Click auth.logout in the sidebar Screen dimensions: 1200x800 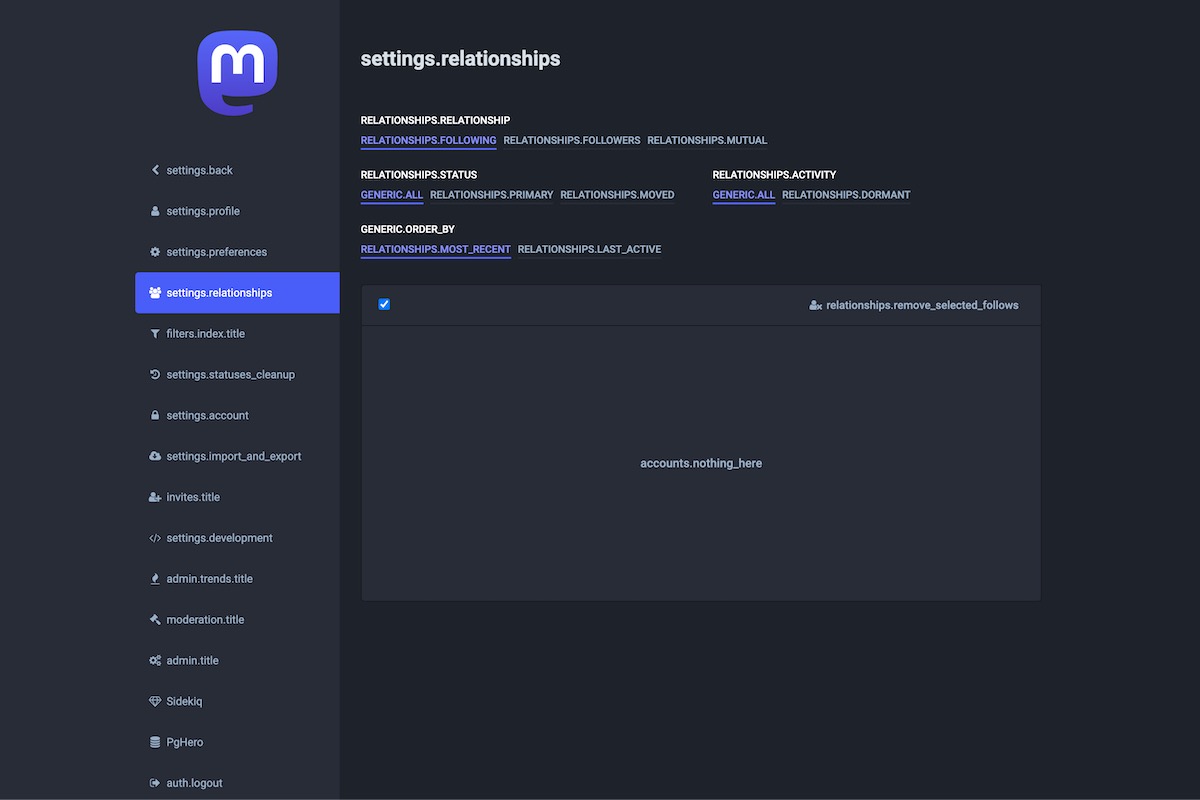click(194, 783)
